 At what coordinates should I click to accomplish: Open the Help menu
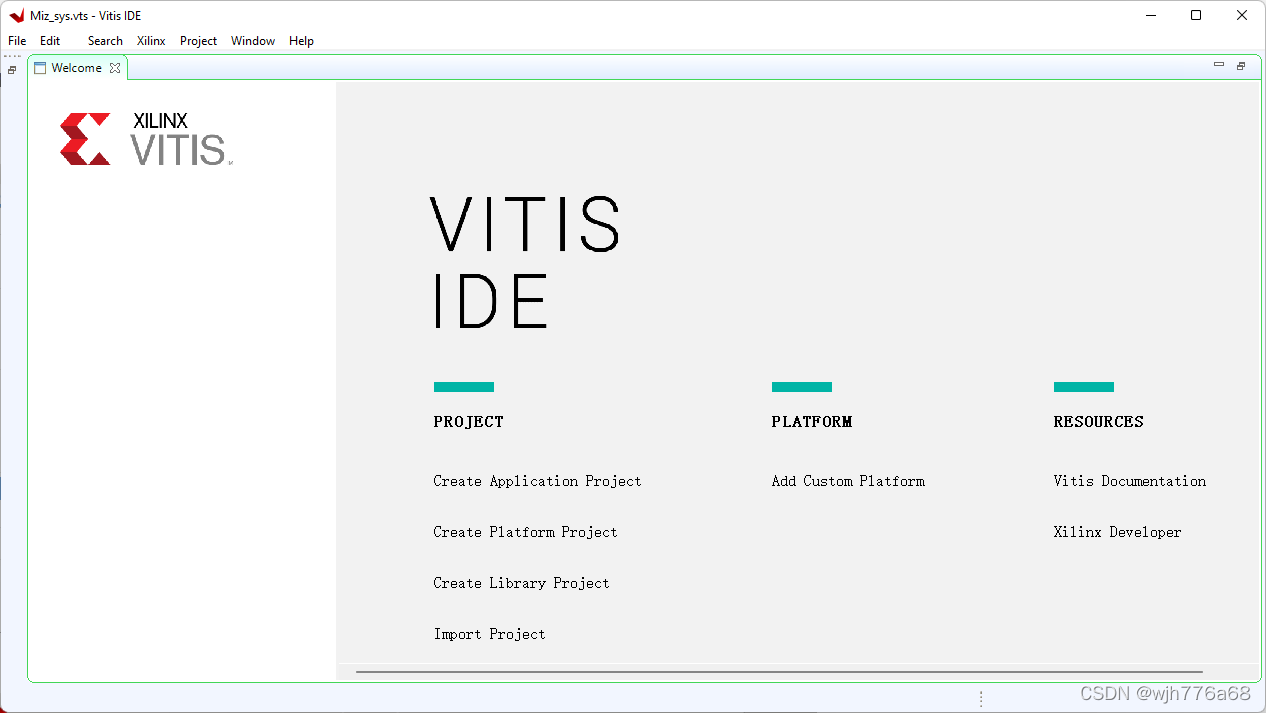(301, 41)
